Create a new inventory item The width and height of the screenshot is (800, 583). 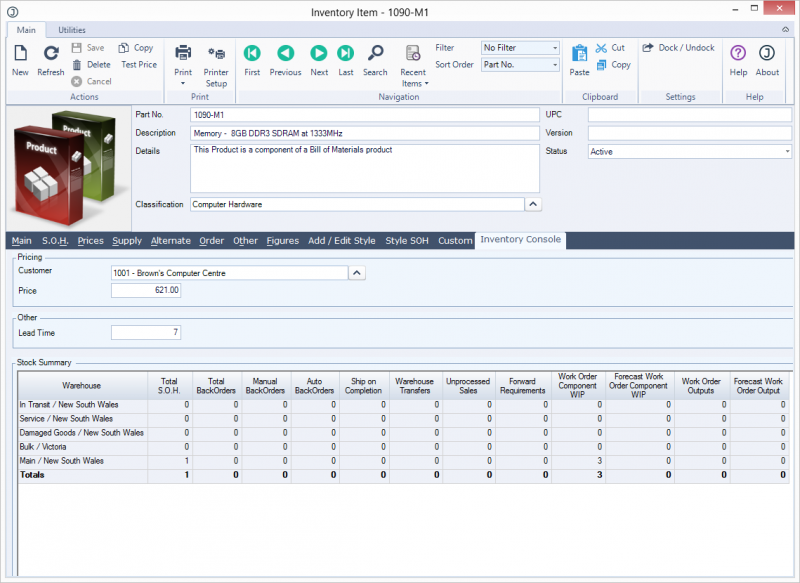click(21, 60)
